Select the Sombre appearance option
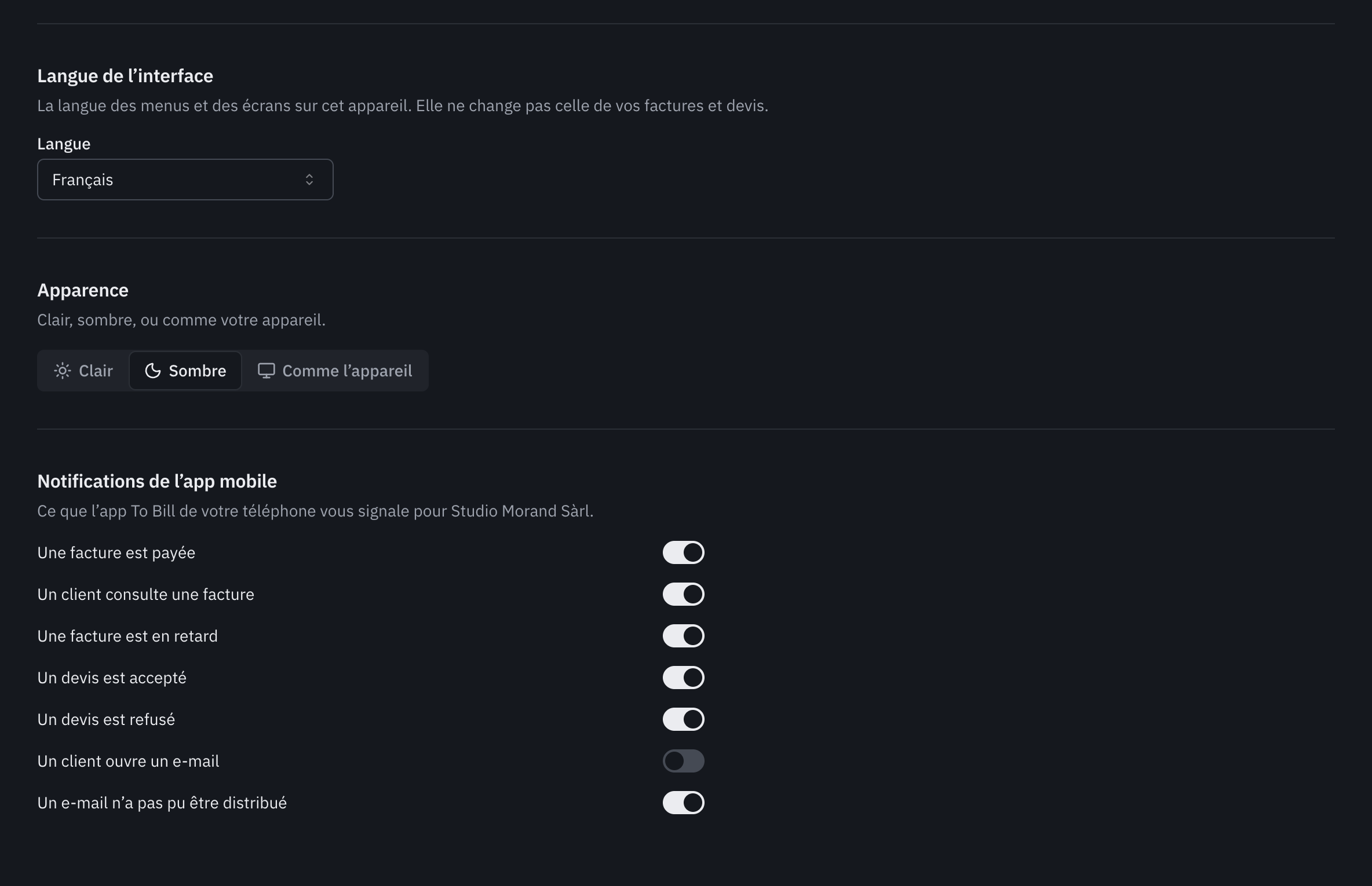Image resolution: width=1372 pixels, height=886 pixels. pyautogui.click(x=185, y=371)
